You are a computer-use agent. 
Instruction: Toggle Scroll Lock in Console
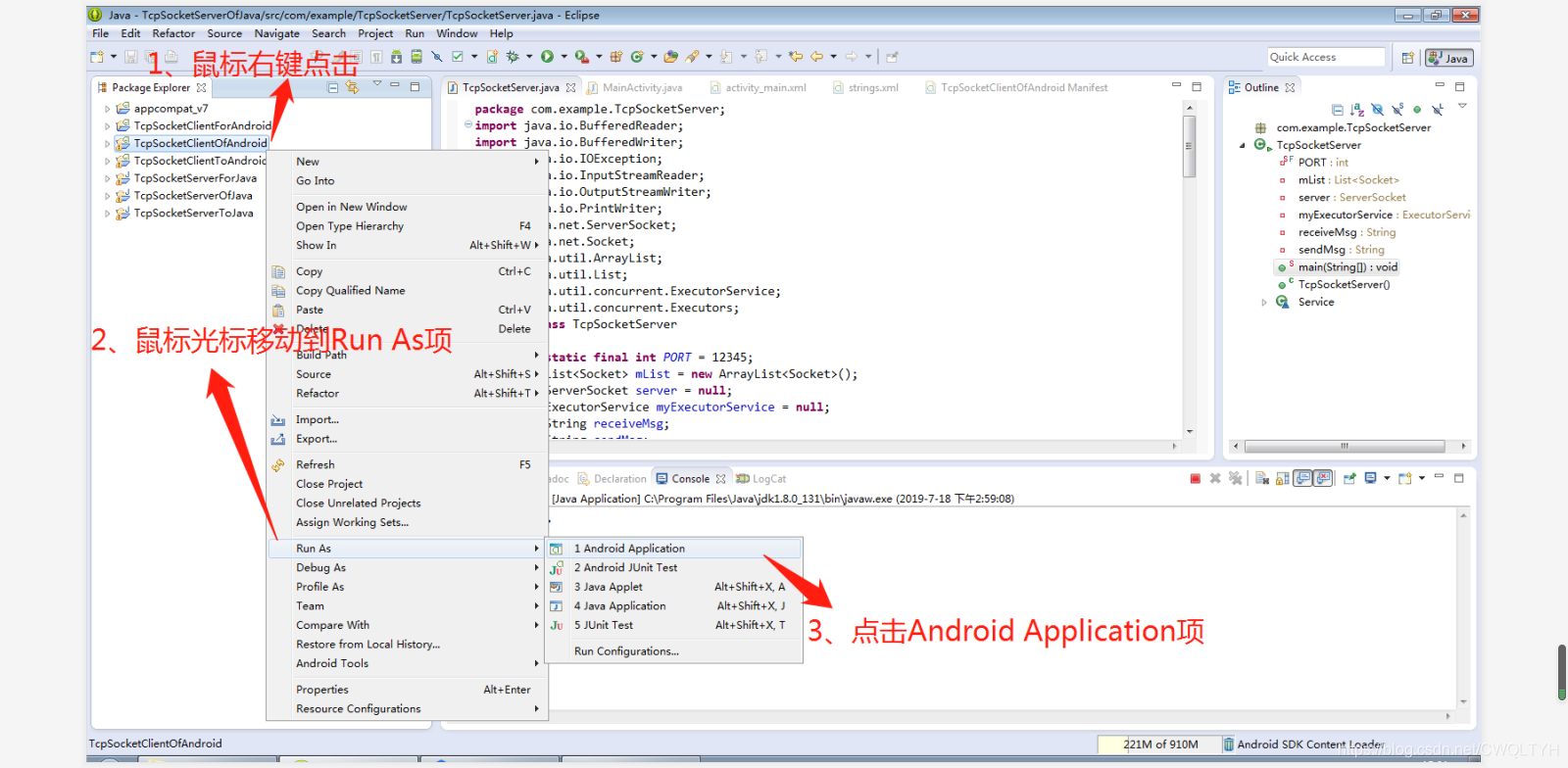point(1282,478)
